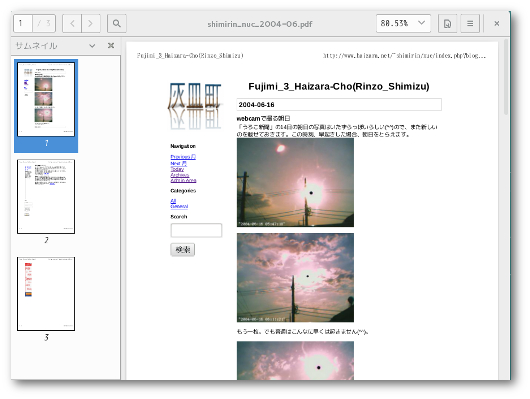Click the サムネイル sidebar label
530x399 pixels.
(x=37, y=46)
